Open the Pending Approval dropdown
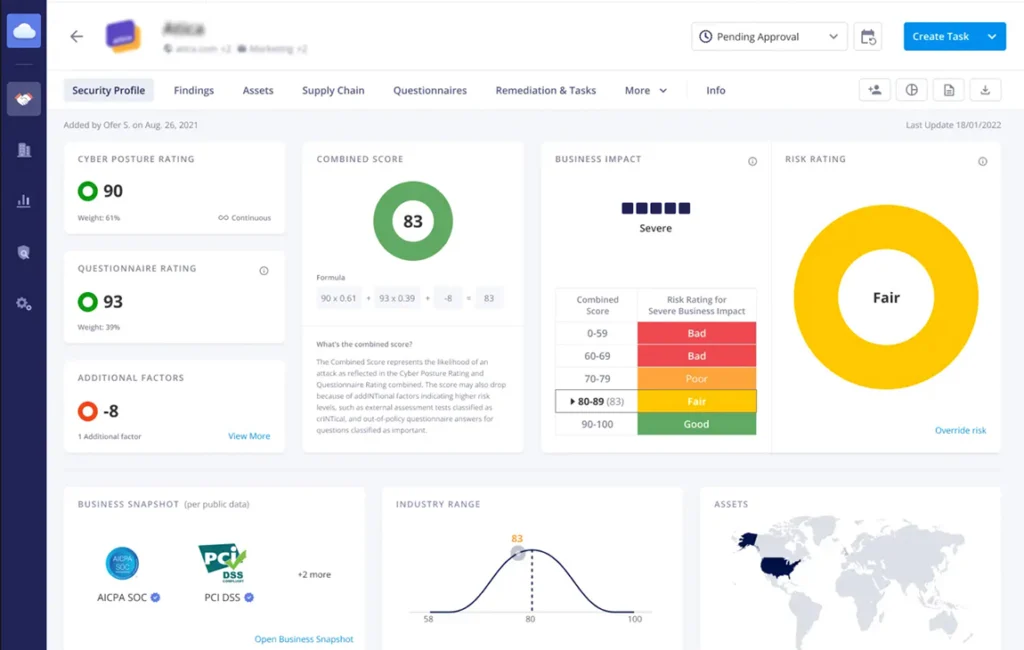 pyautogui.click(x=768, y=36)
